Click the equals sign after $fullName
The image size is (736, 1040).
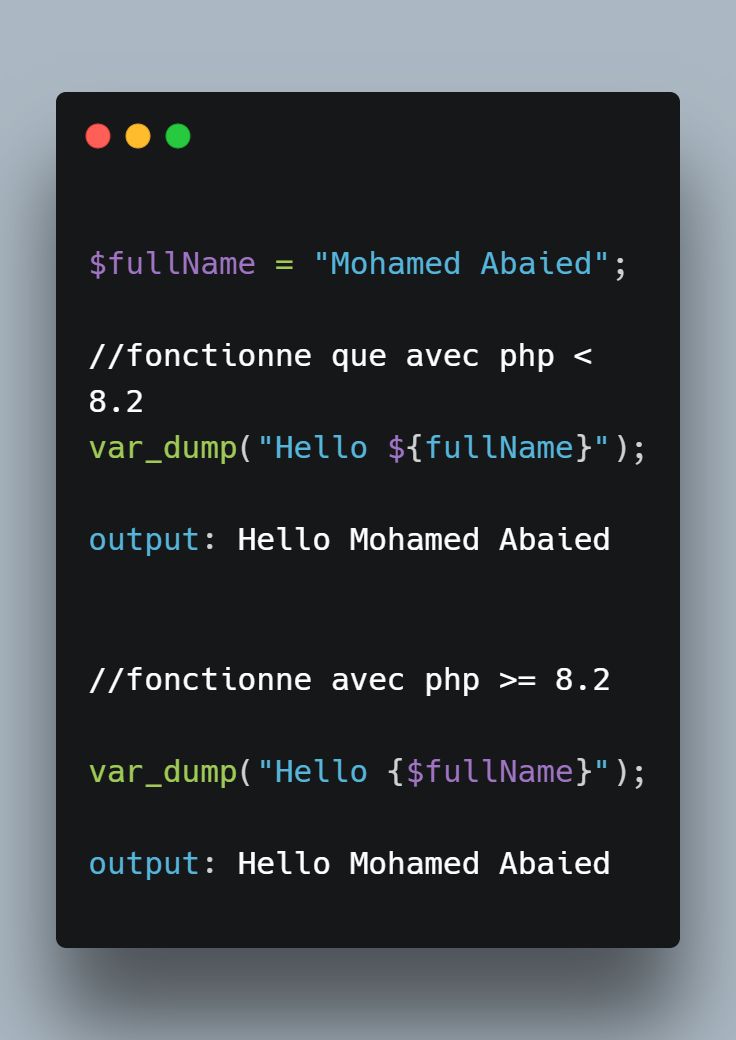click(284, 265)
